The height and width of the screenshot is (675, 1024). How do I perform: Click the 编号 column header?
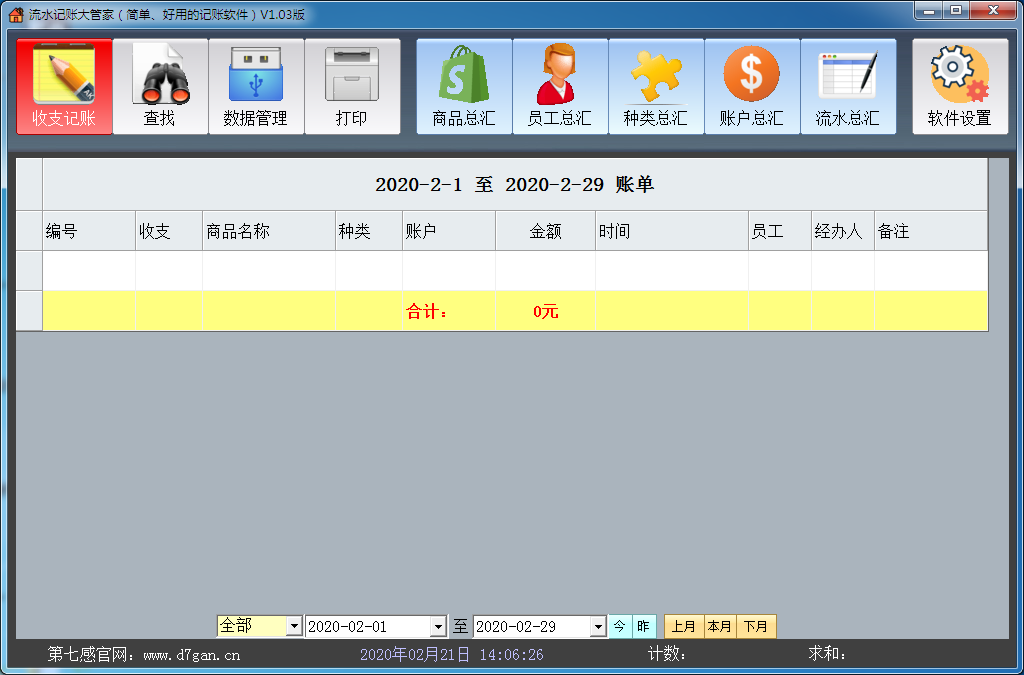(x=89, y=231)
